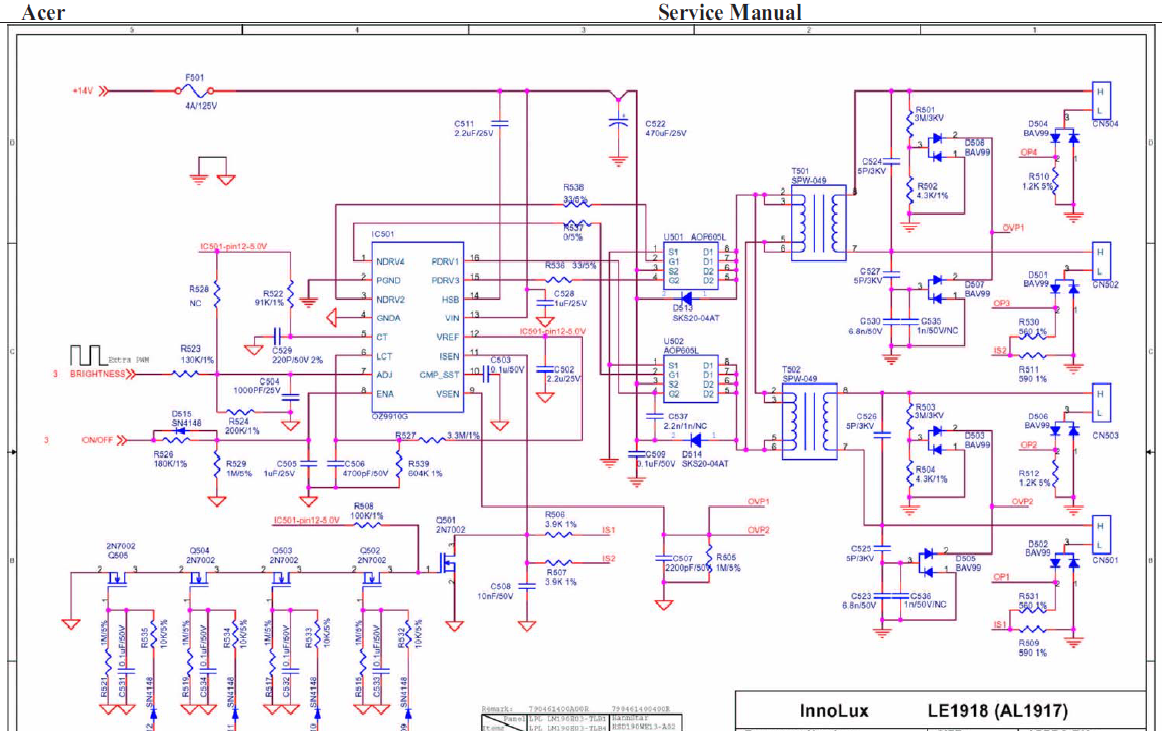Select the +14V input power label
Screen dimensions: 1162x731
click(x=82, y=91)
